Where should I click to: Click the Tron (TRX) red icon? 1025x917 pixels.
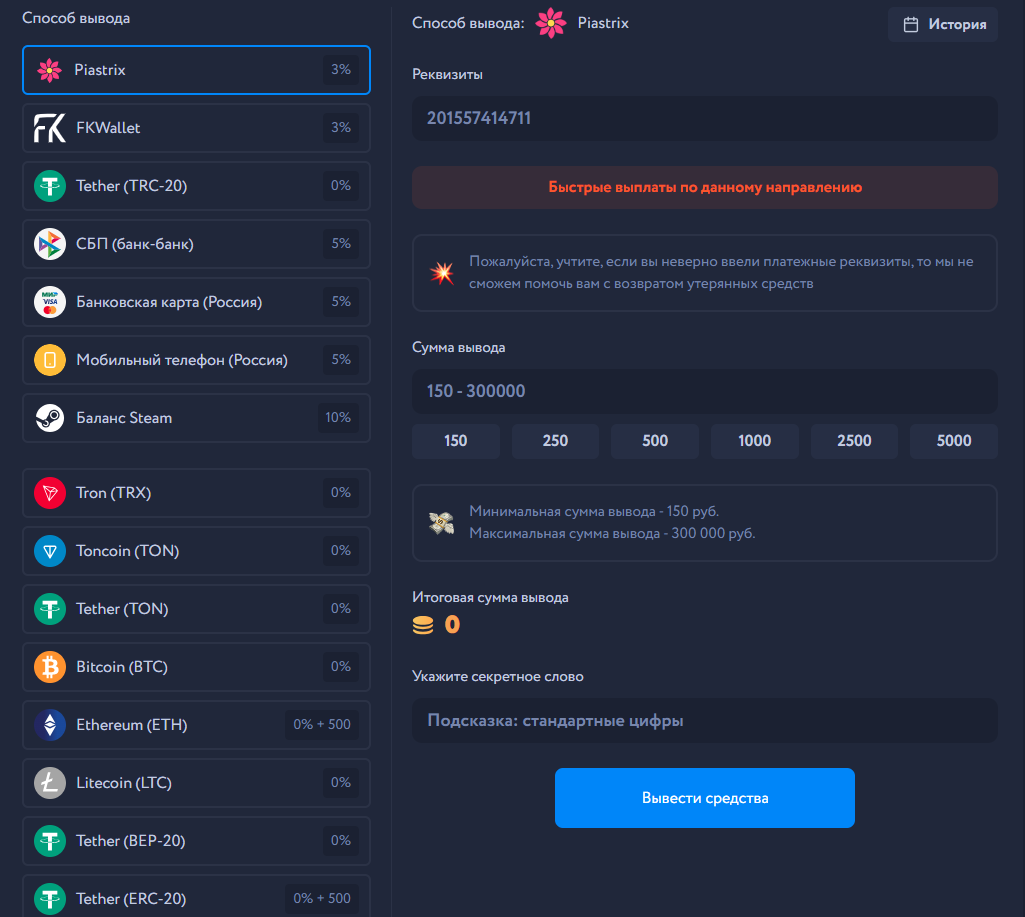[50, 493]
